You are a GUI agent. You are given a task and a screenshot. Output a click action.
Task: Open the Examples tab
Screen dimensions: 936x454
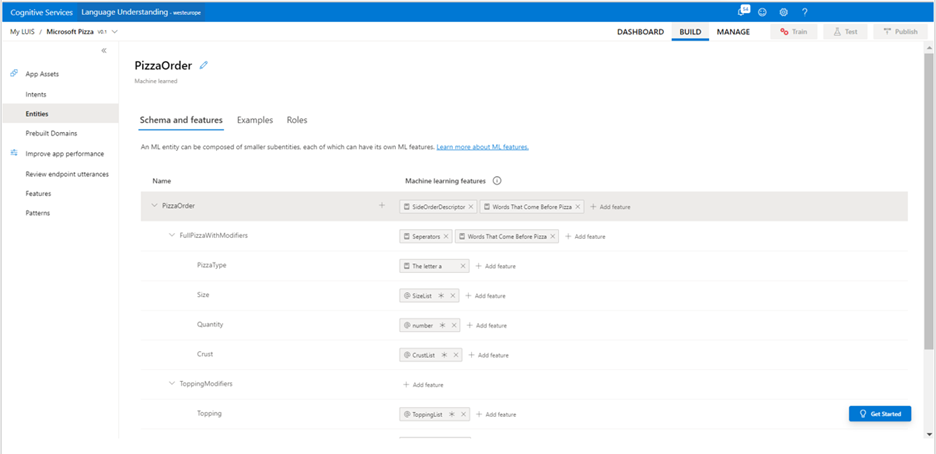[255, 120]
